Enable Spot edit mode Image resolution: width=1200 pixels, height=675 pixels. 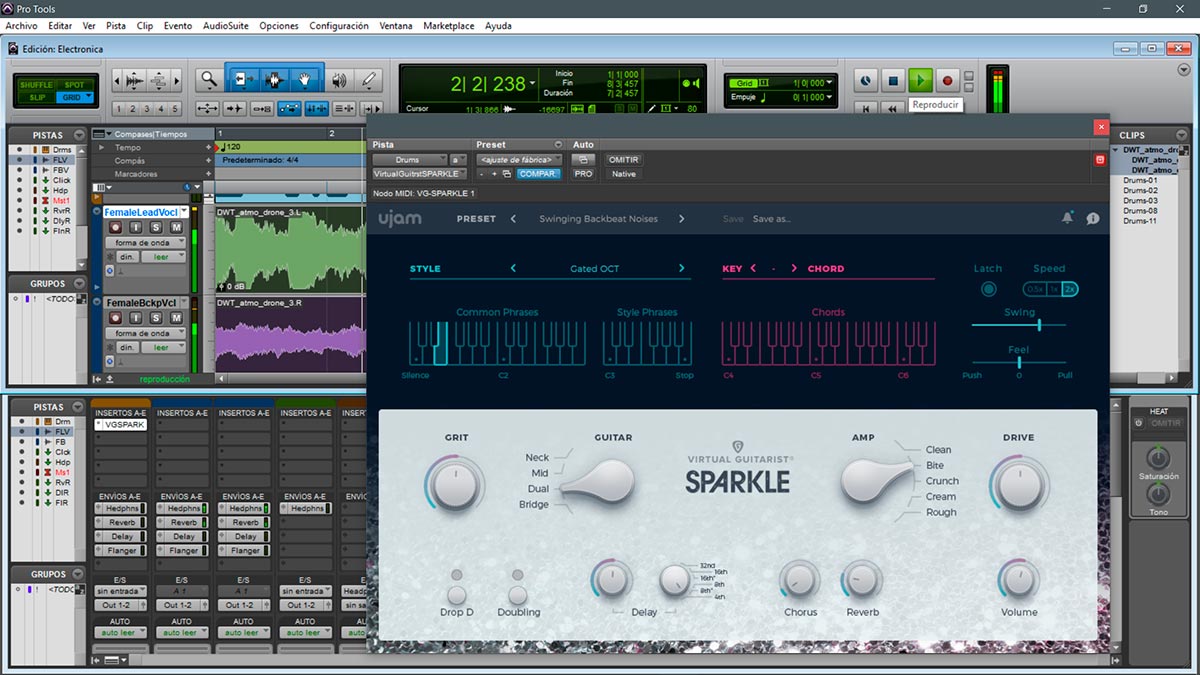point(75,85)
